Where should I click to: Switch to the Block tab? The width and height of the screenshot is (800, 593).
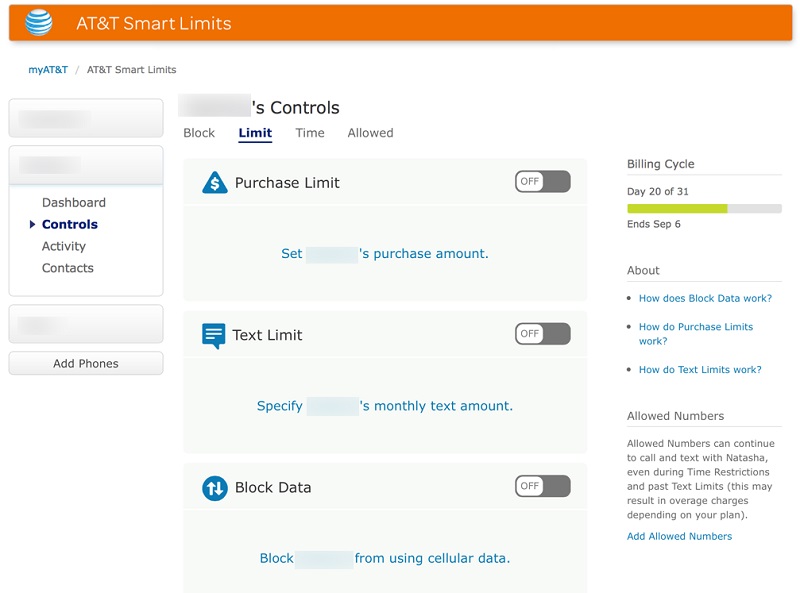point(199,133)
